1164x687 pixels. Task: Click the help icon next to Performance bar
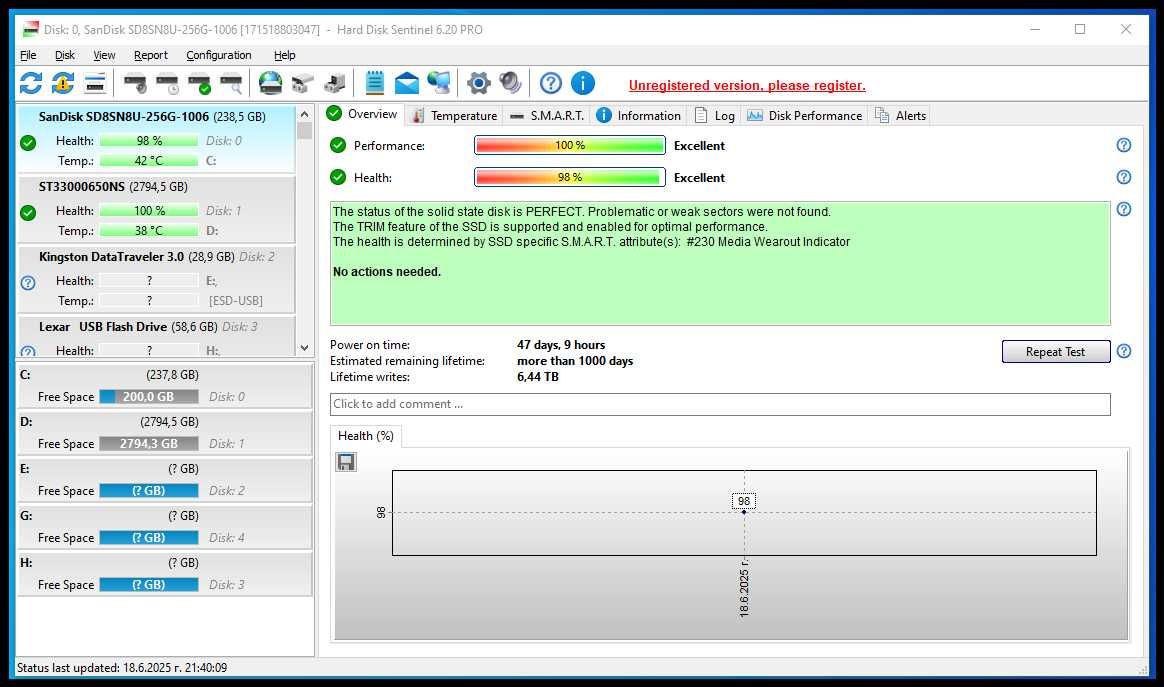[x=1124, y=145]
